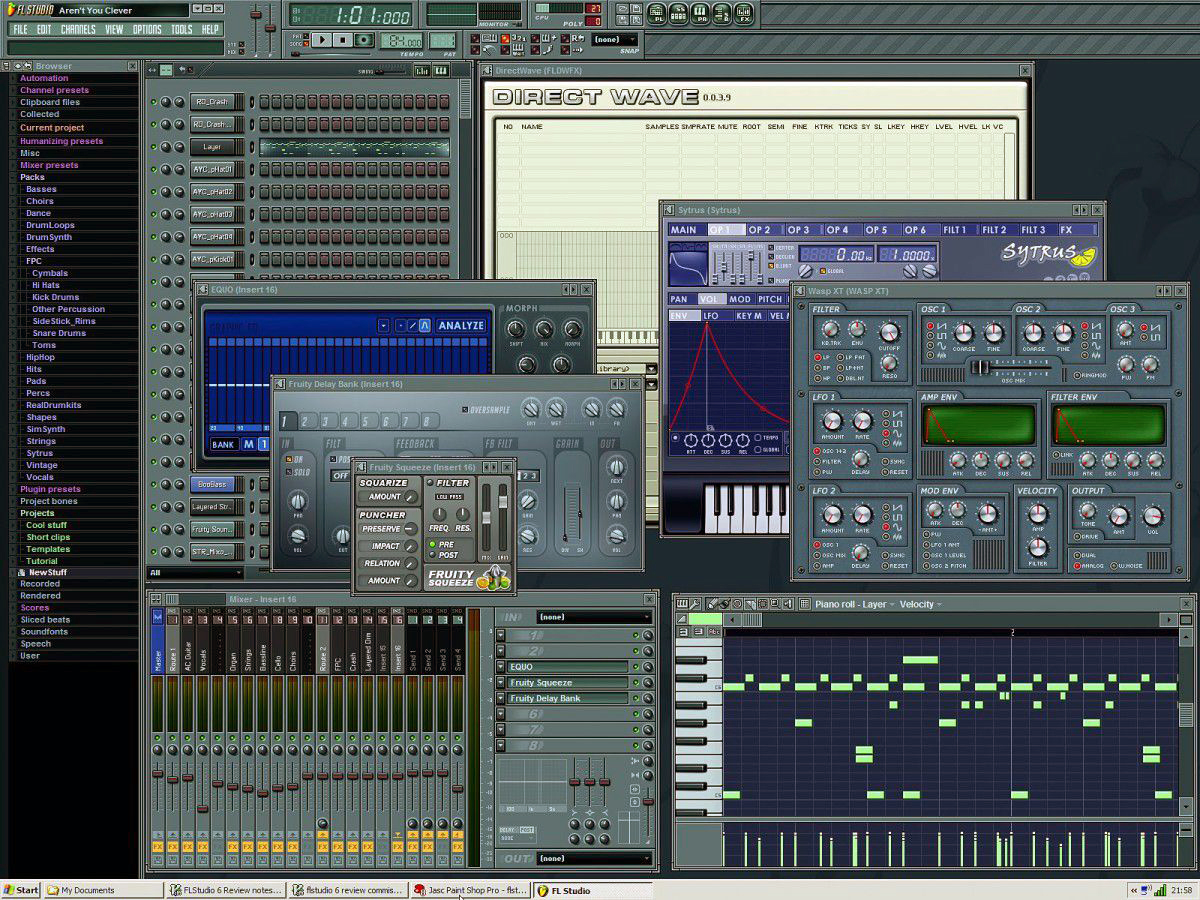Open the Hi Hats folder in Browser
1200x900 pixels.
[x=46, y=285]
